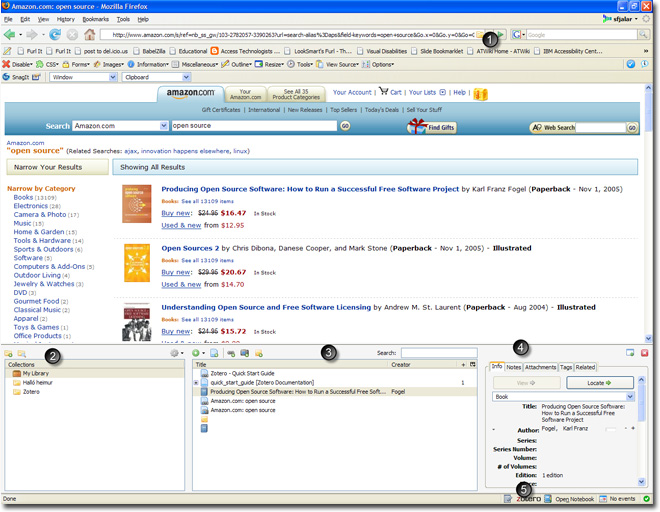Open the Open Sources 2 book link
The height and width of the screenshot is (512, 660).
(190, 248)
